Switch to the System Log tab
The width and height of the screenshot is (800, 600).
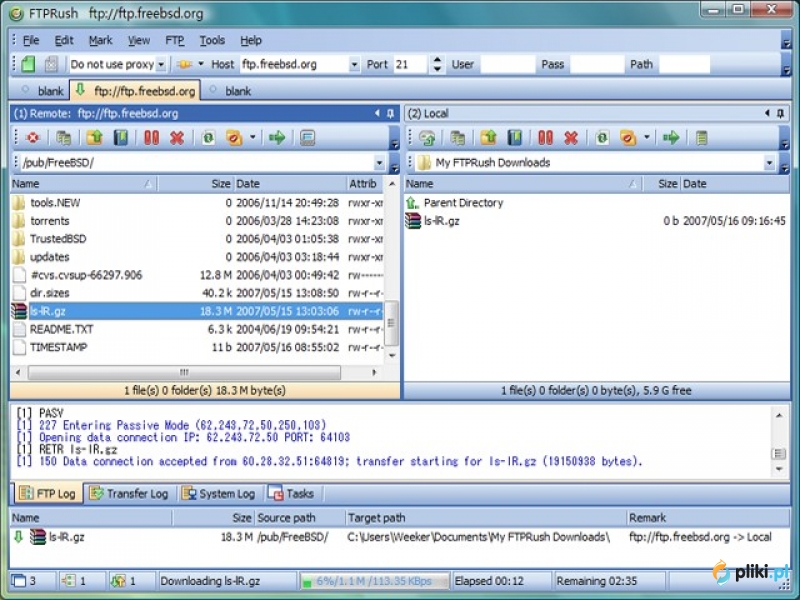pyautogui.click(x=220, y=493)
